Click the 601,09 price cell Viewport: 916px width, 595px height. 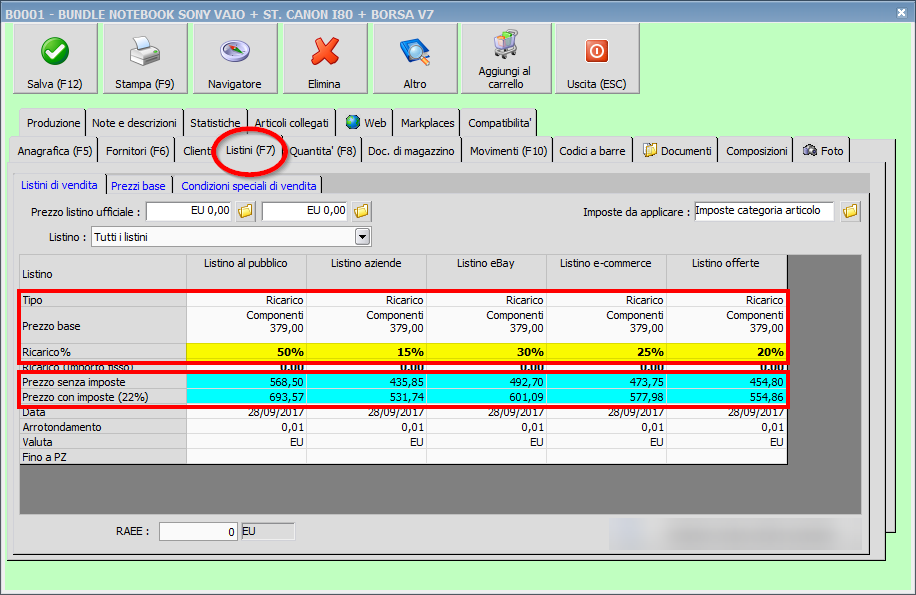[486, 397]
